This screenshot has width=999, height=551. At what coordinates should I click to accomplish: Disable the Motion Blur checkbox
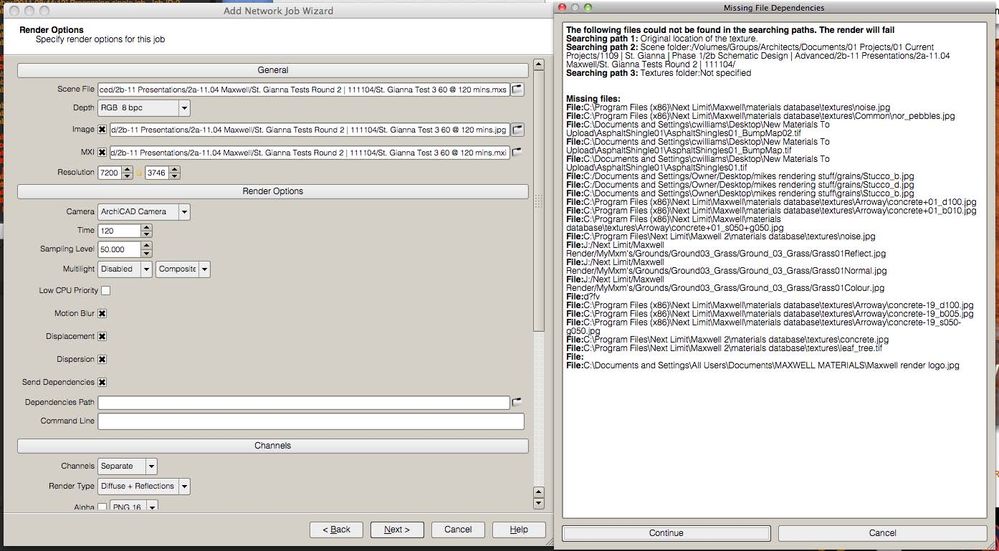102,313
